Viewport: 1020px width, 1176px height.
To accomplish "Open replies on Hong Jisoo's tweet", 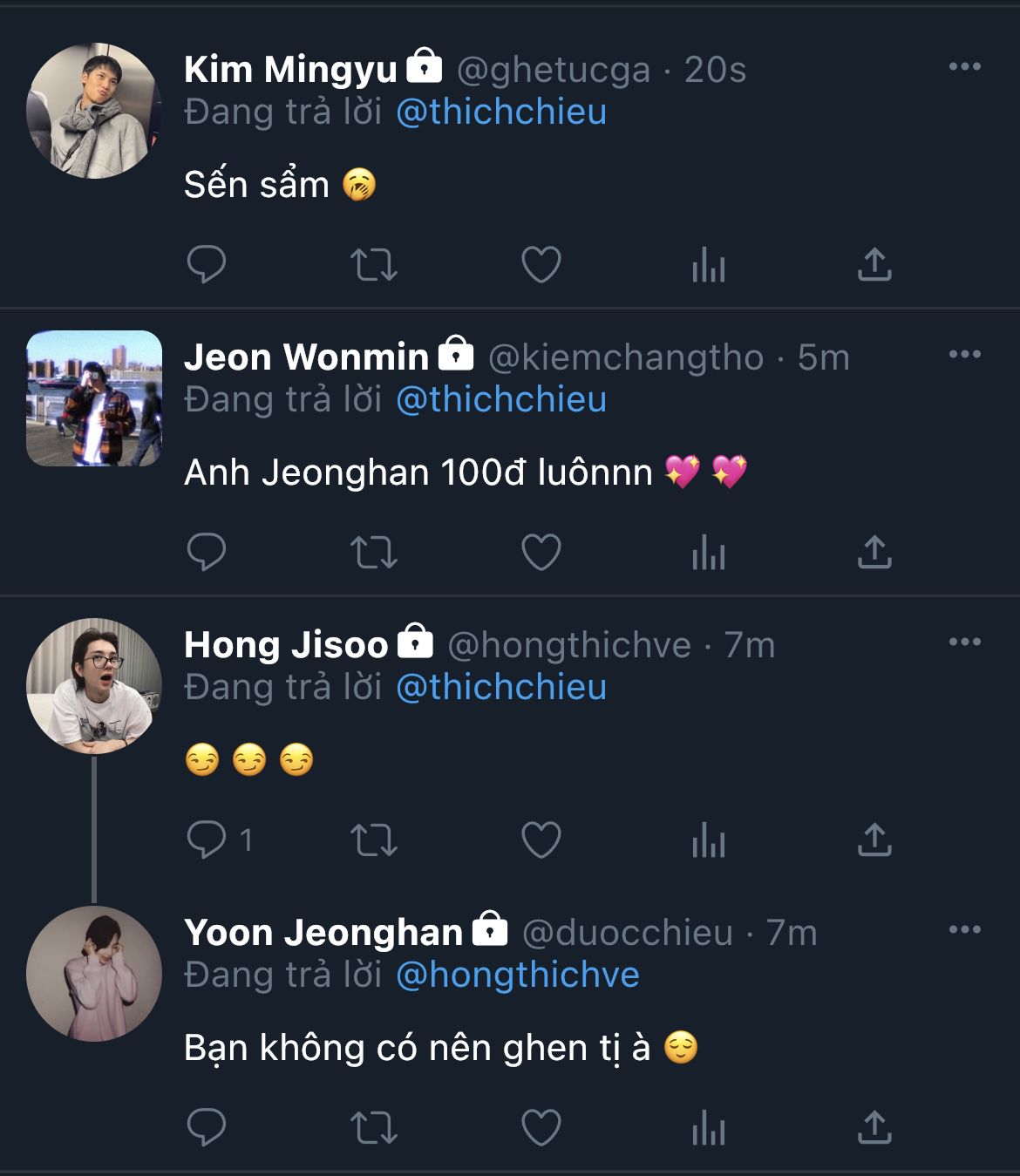I will tap(207, 840).
